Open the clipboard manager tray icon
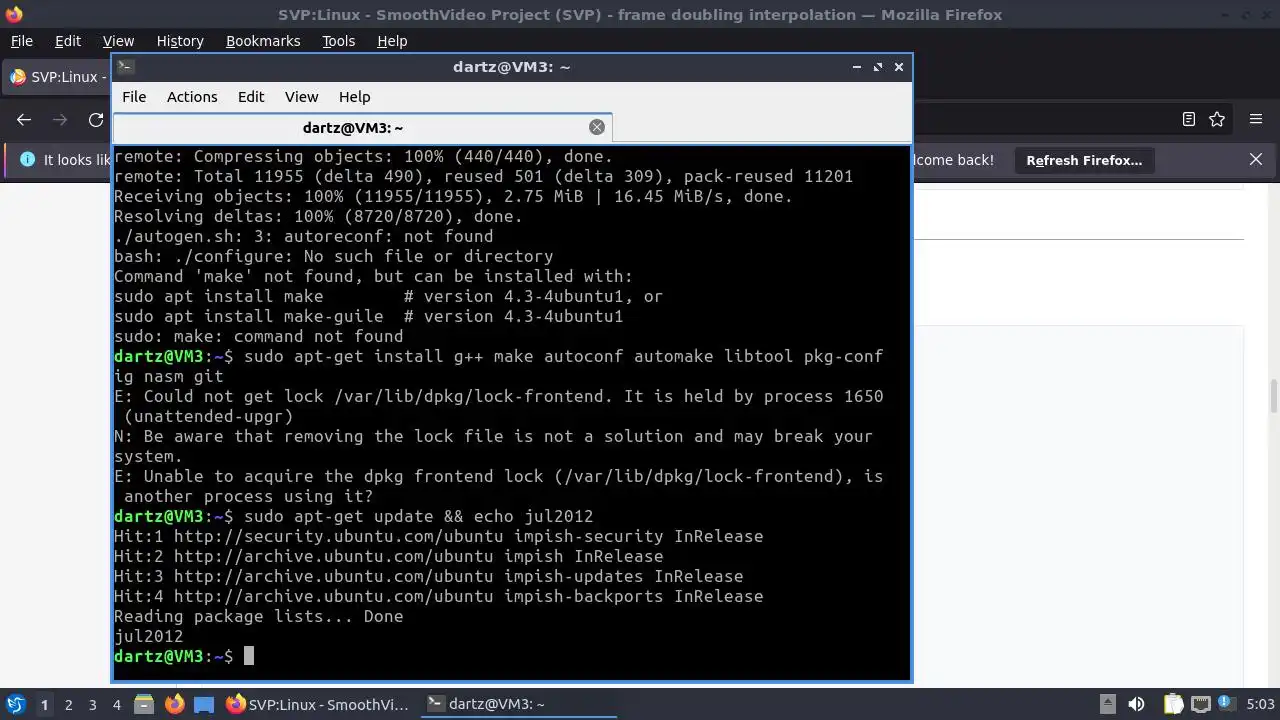 pos(1173,704)
